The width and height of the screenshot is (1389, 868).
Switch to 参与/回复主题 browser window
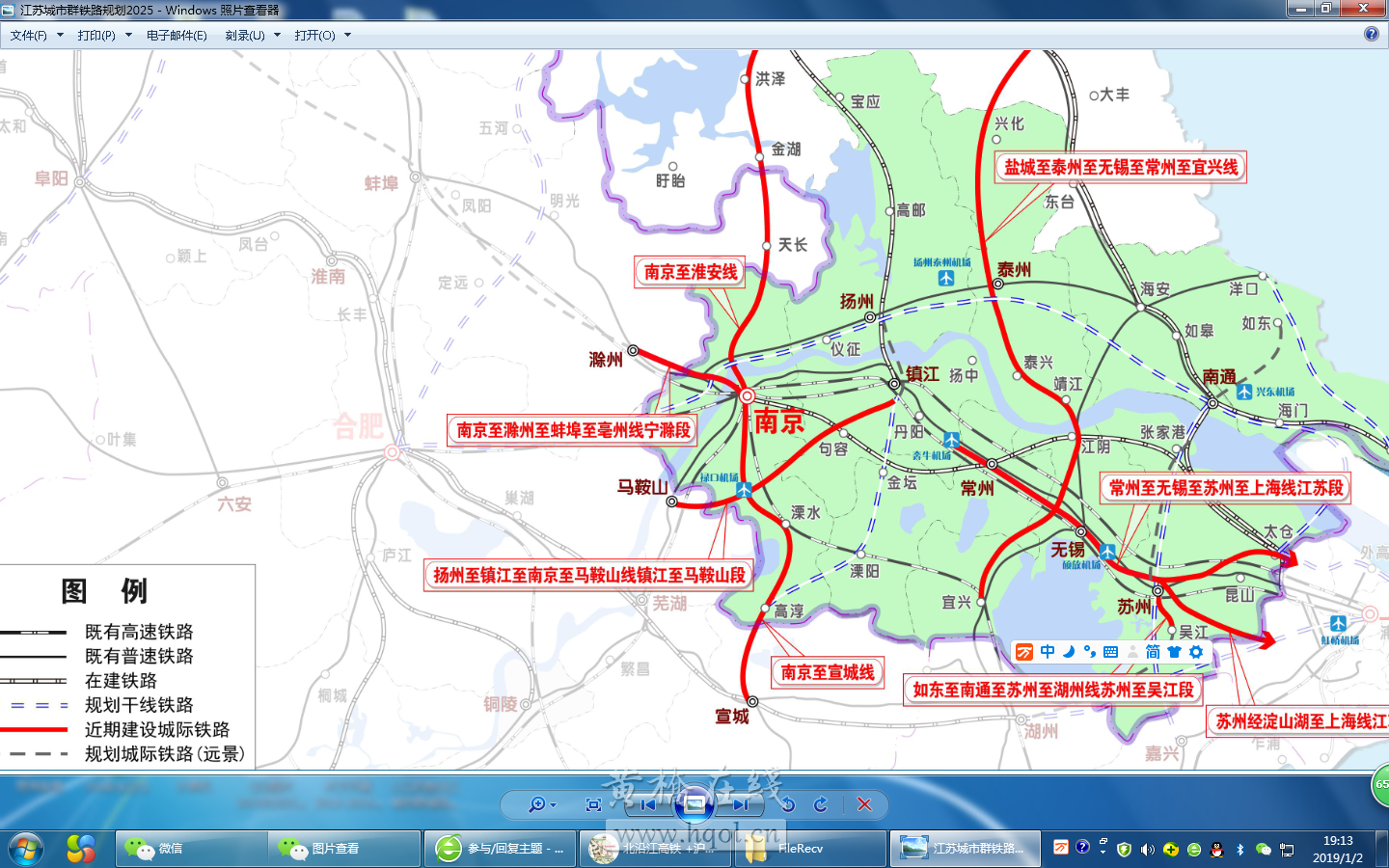tap(501, 849)
